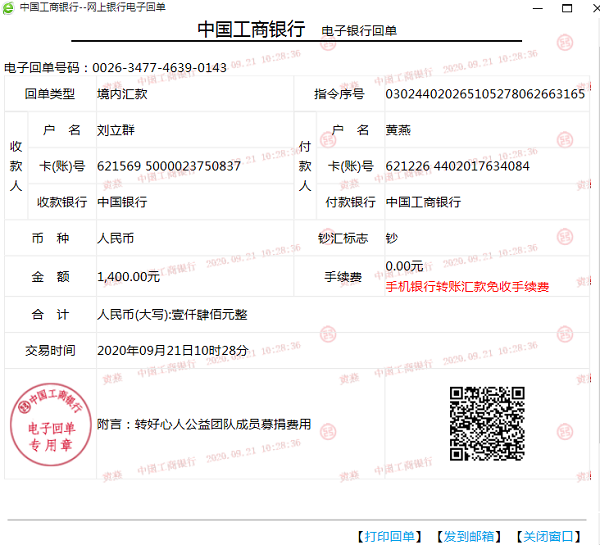Click payee name 刘立群

(116, 130)
